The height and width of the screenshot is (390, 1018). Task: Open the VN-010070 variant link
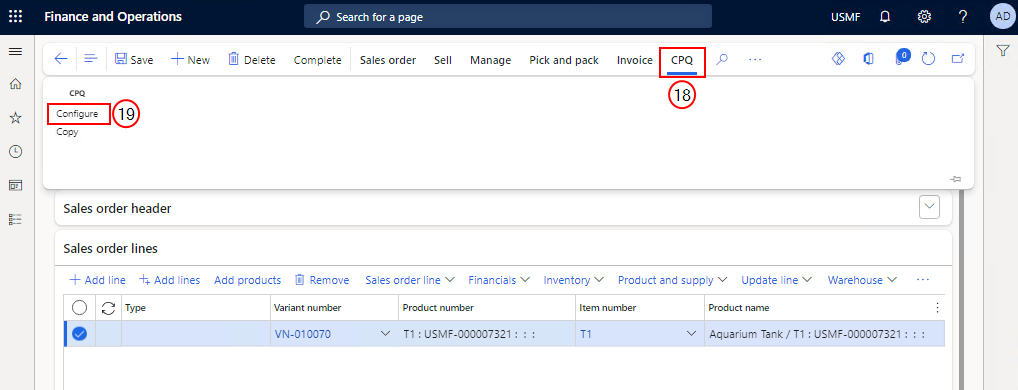303,334
